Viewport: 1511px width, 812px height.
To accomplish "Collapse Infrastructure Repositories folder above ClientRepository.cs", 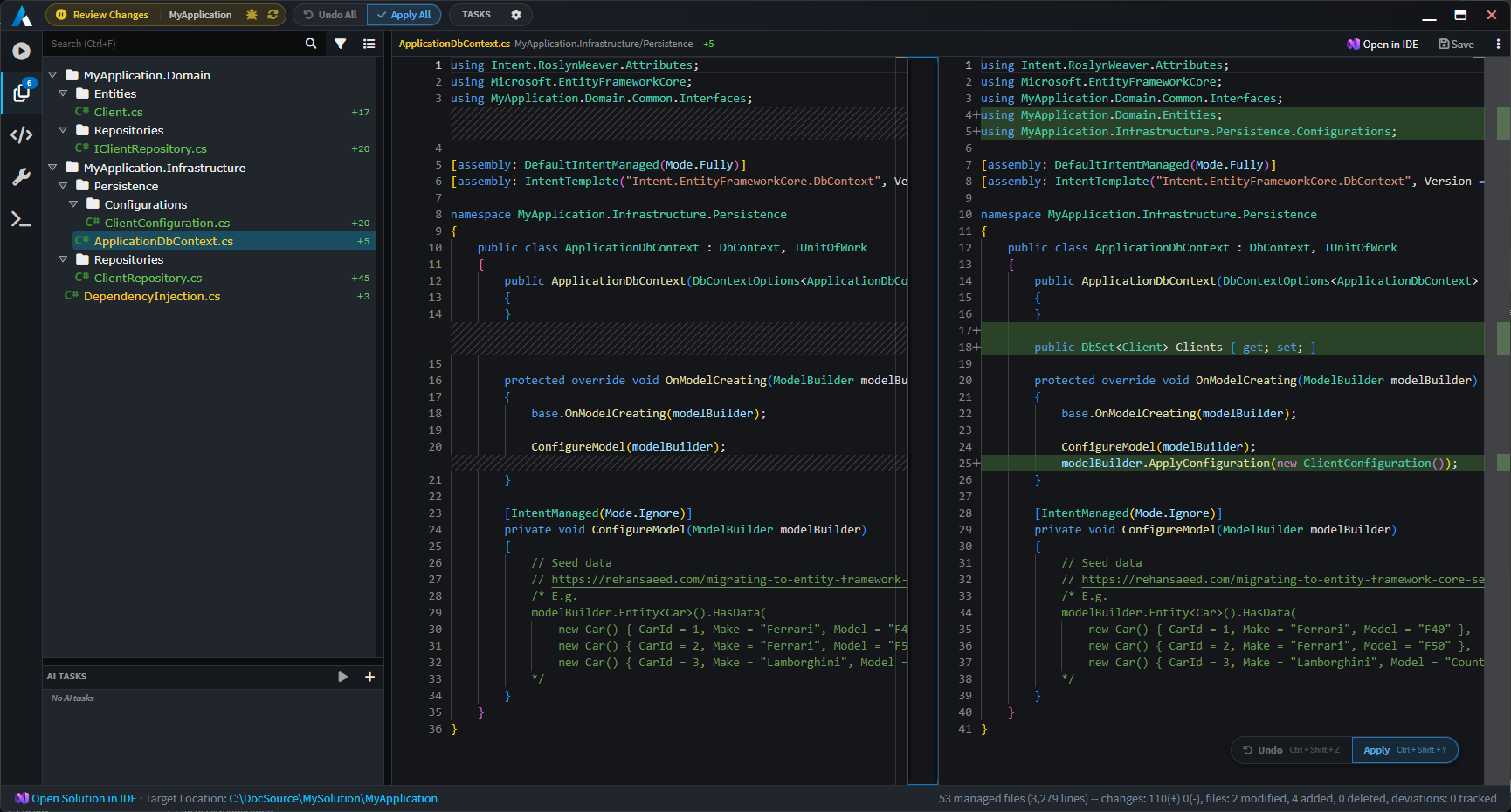I will click(63, 259).
